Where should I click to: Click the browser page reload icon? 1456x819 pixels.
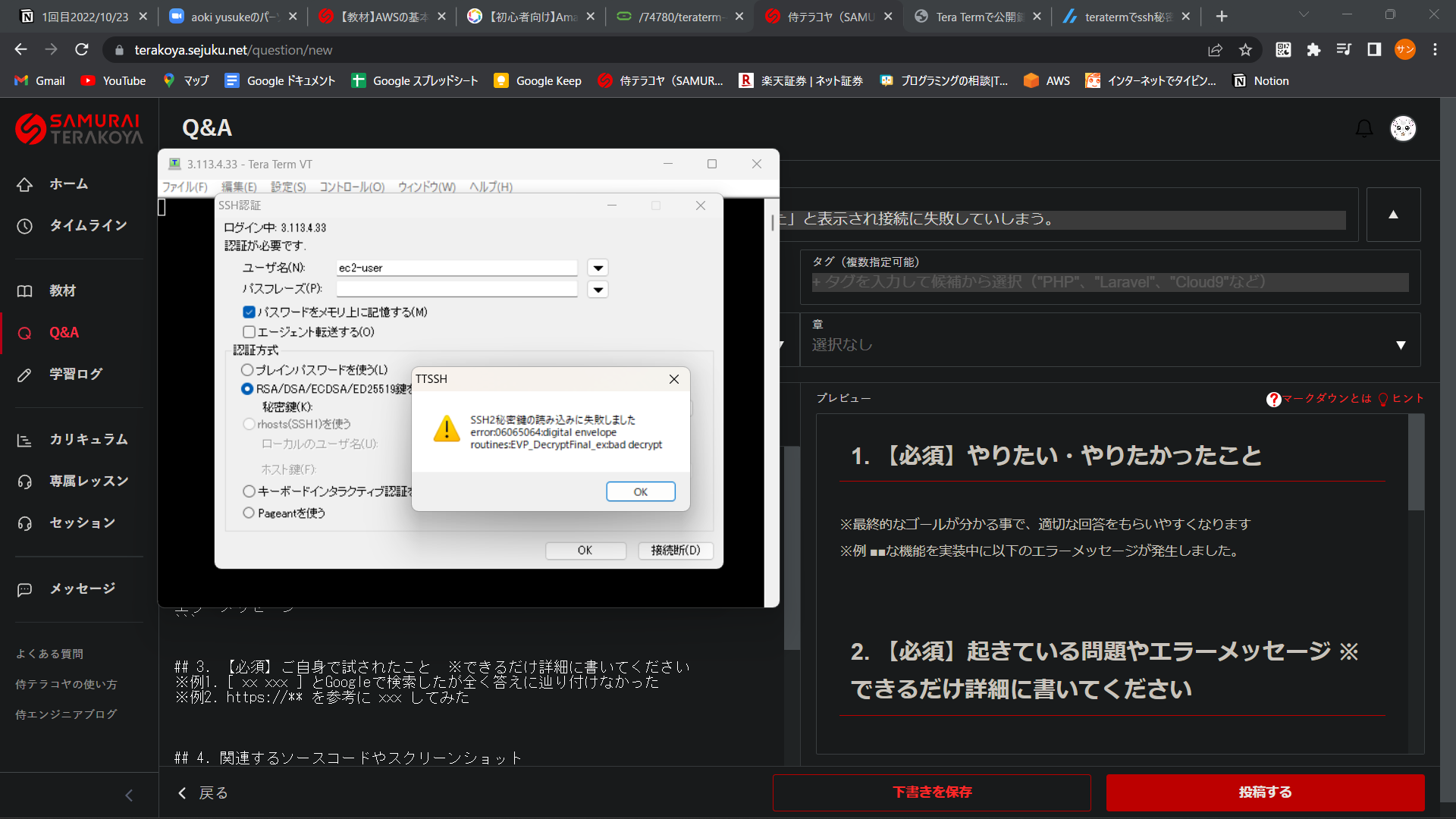pos(82,50)
